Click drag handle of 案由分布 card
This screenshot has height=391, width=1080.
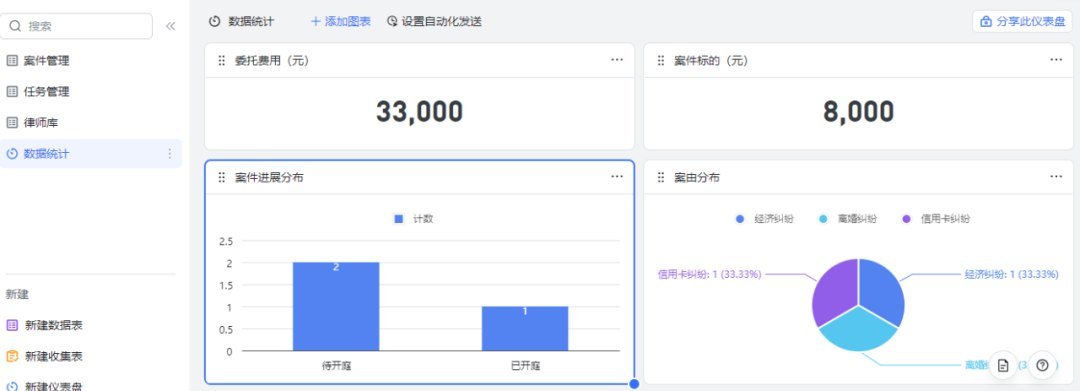click(661, 178)
